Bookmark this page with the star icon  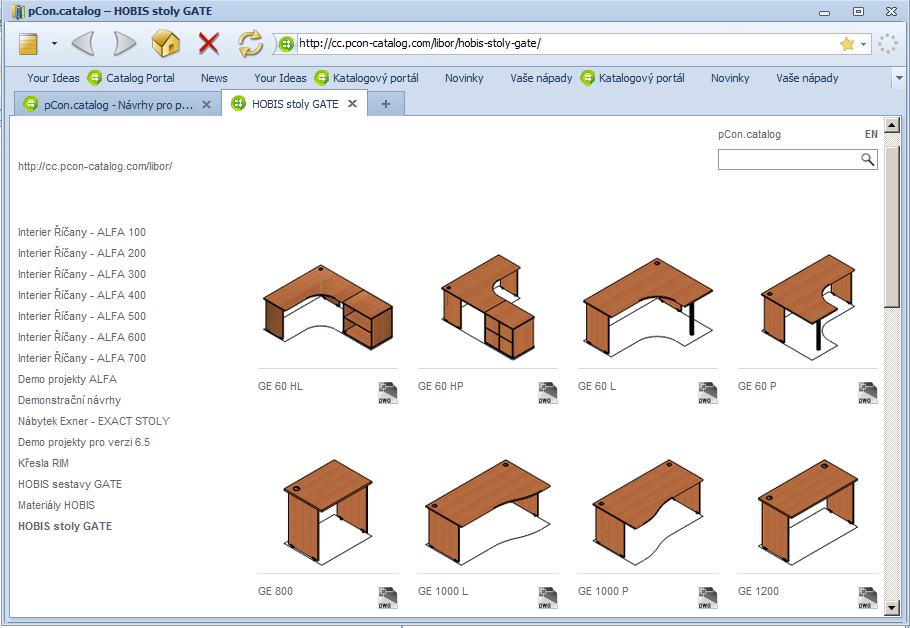pyautogui.click(x=847, y=44)
